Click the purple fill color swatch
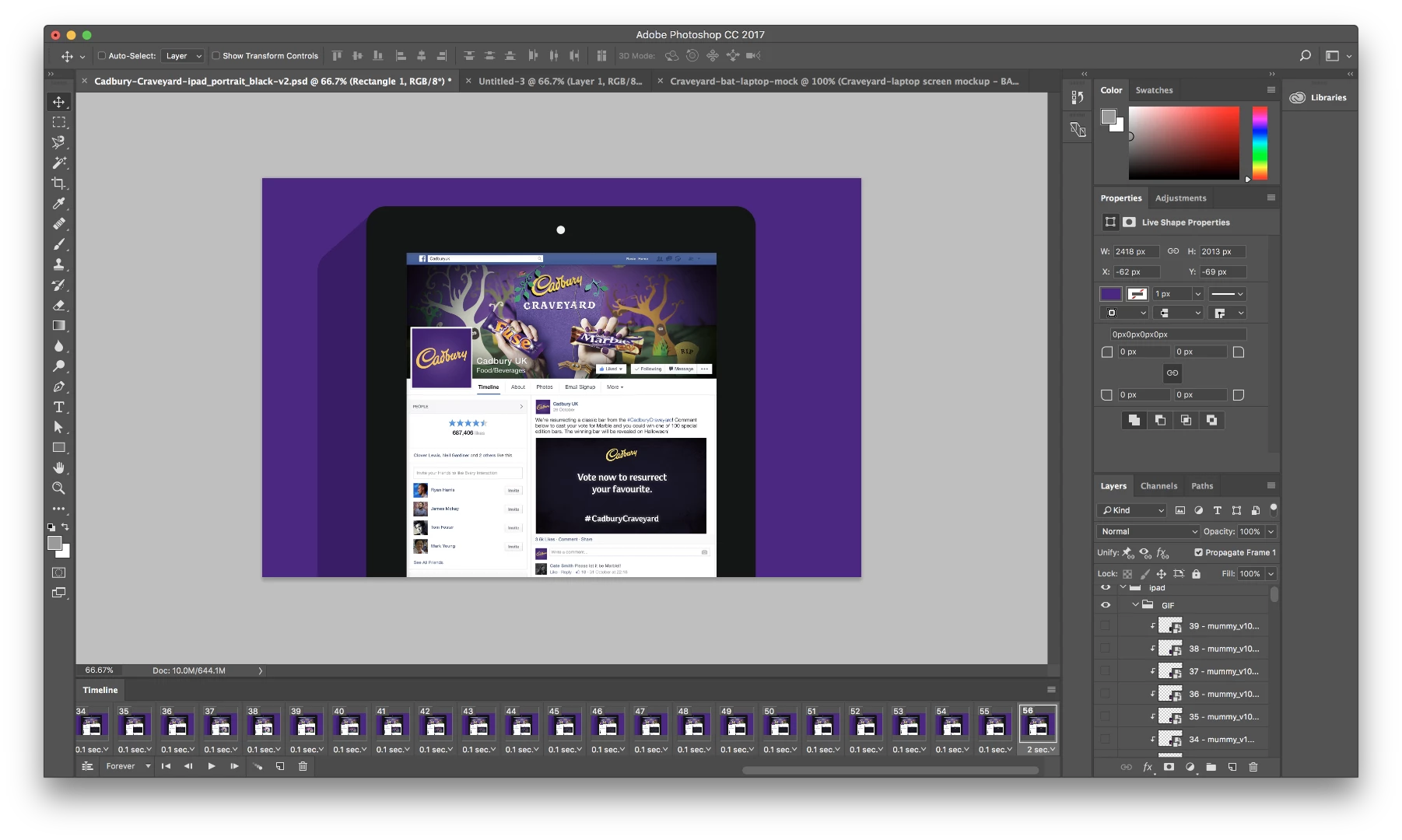Screen dimensions: 1402x840 (1110, 294)
